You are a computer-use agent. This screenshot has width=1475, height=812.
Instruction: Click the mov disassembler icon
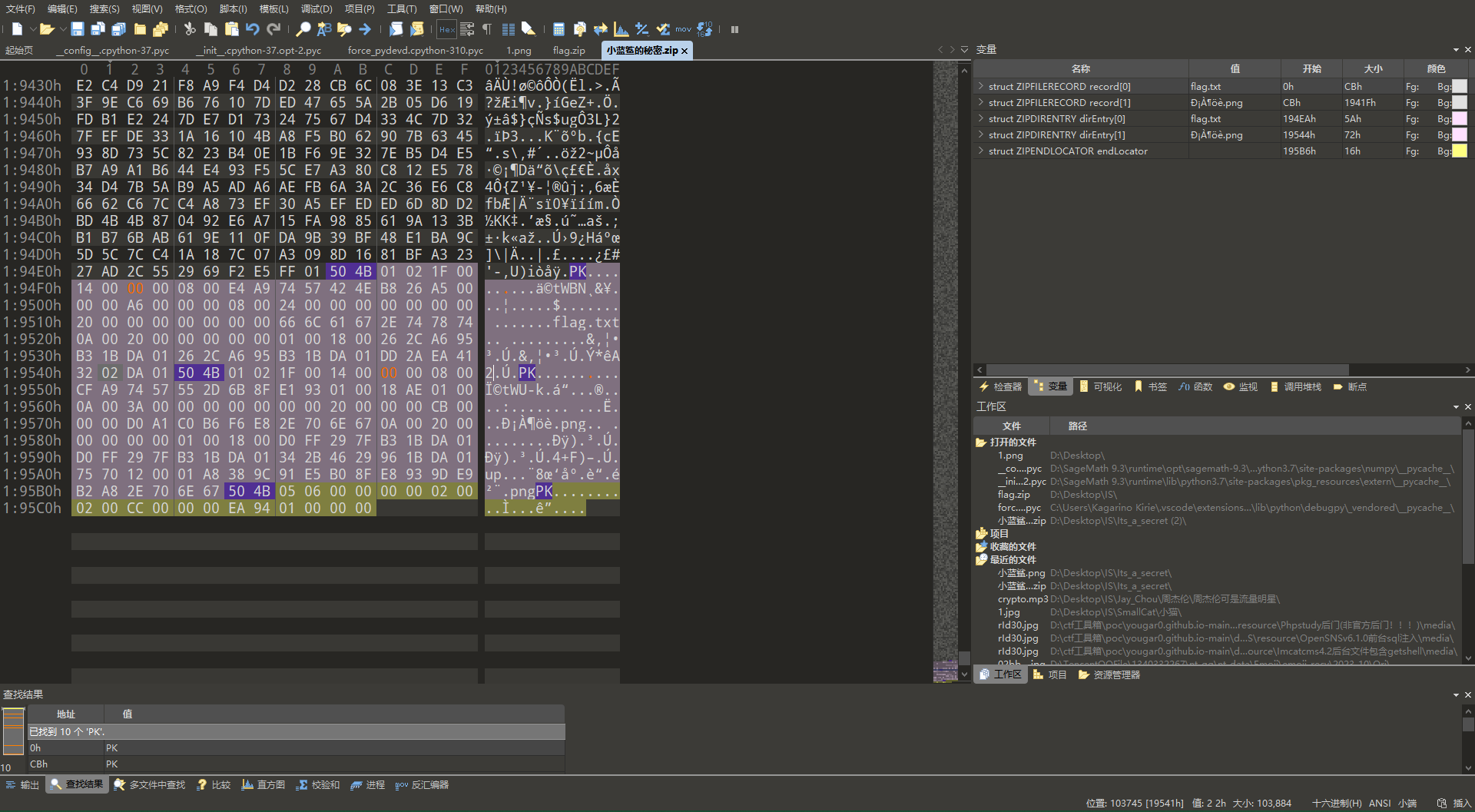683,29
